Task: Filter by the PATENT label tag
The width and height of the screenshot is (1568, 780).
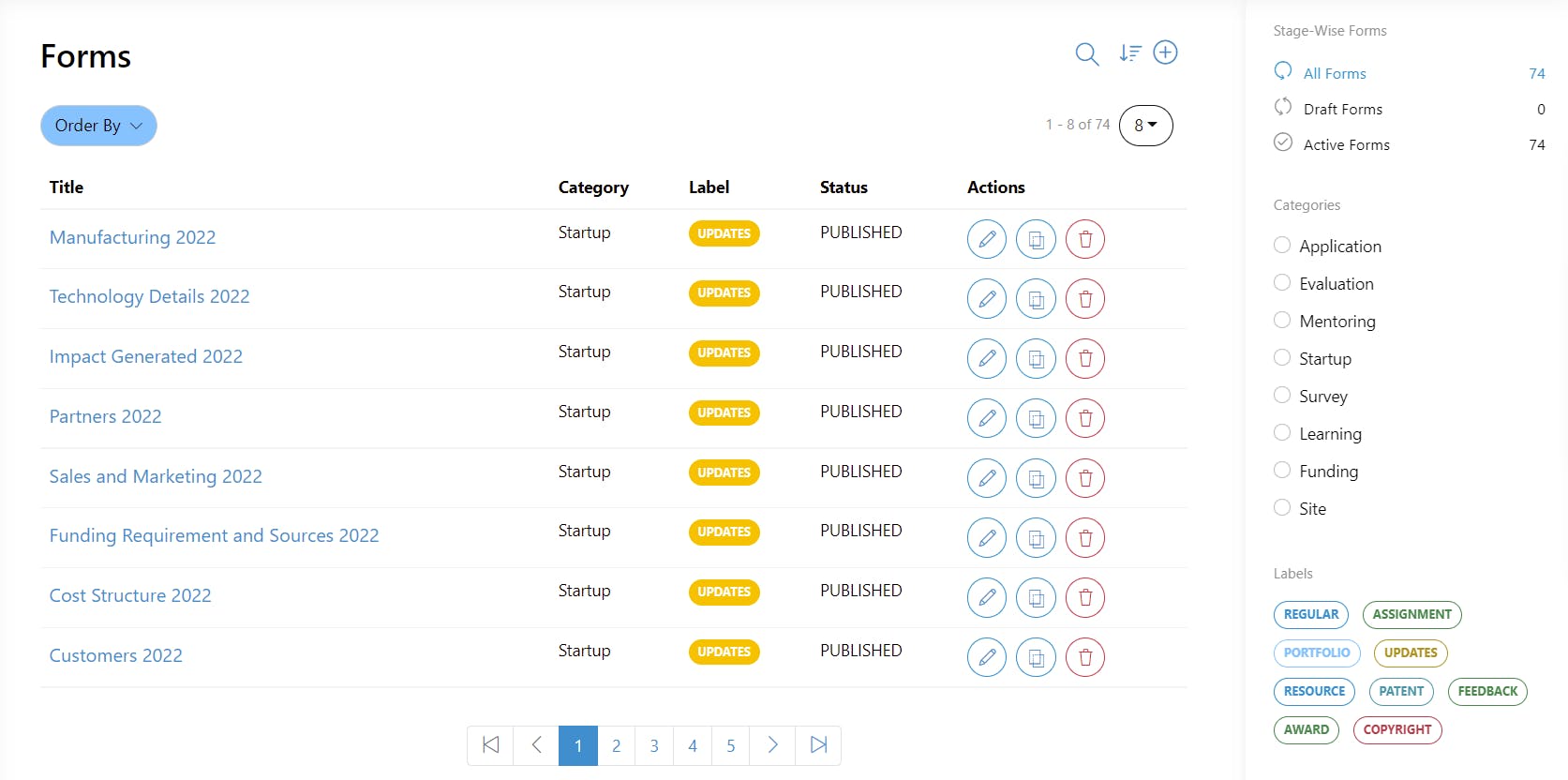Action: tap(1401, 692)
